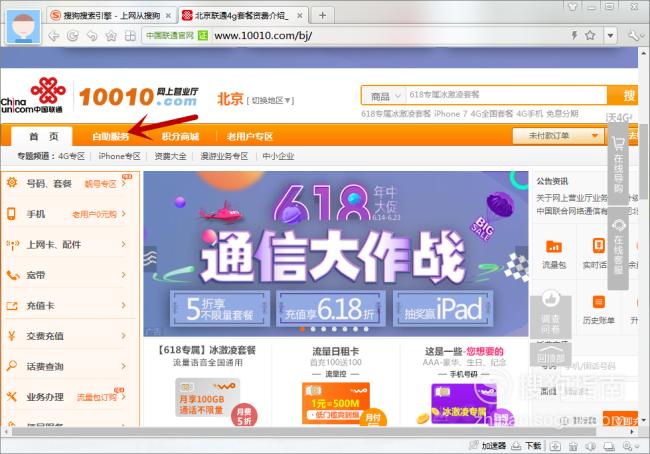650x454 pixels.
Task: Click the 手机 phone icon in sidebar
Action: (11, 214)
